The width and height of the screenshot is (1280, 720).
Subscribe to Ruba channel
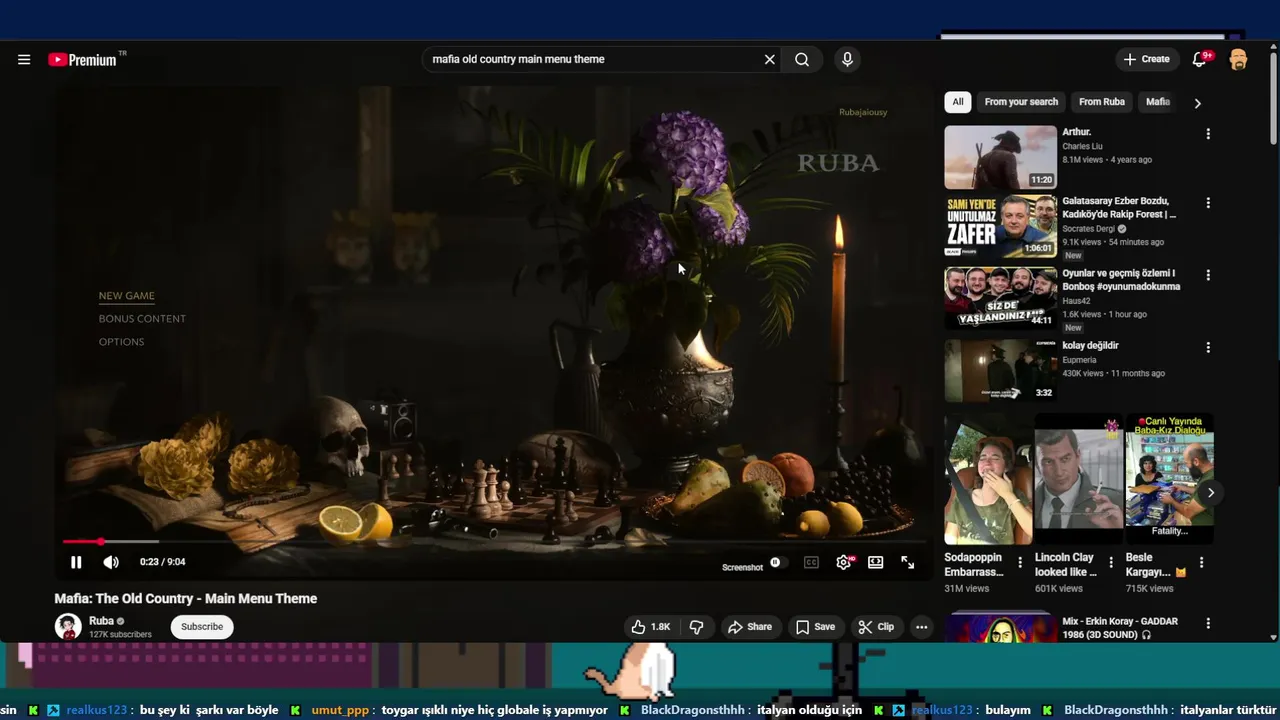tap(202, 627)
